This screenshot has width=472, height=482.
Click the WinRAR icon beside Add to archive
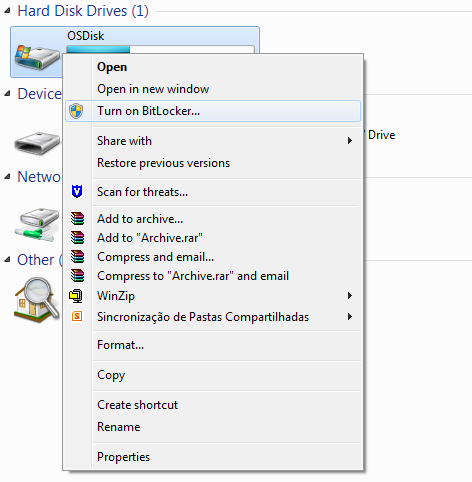(77, 219)
